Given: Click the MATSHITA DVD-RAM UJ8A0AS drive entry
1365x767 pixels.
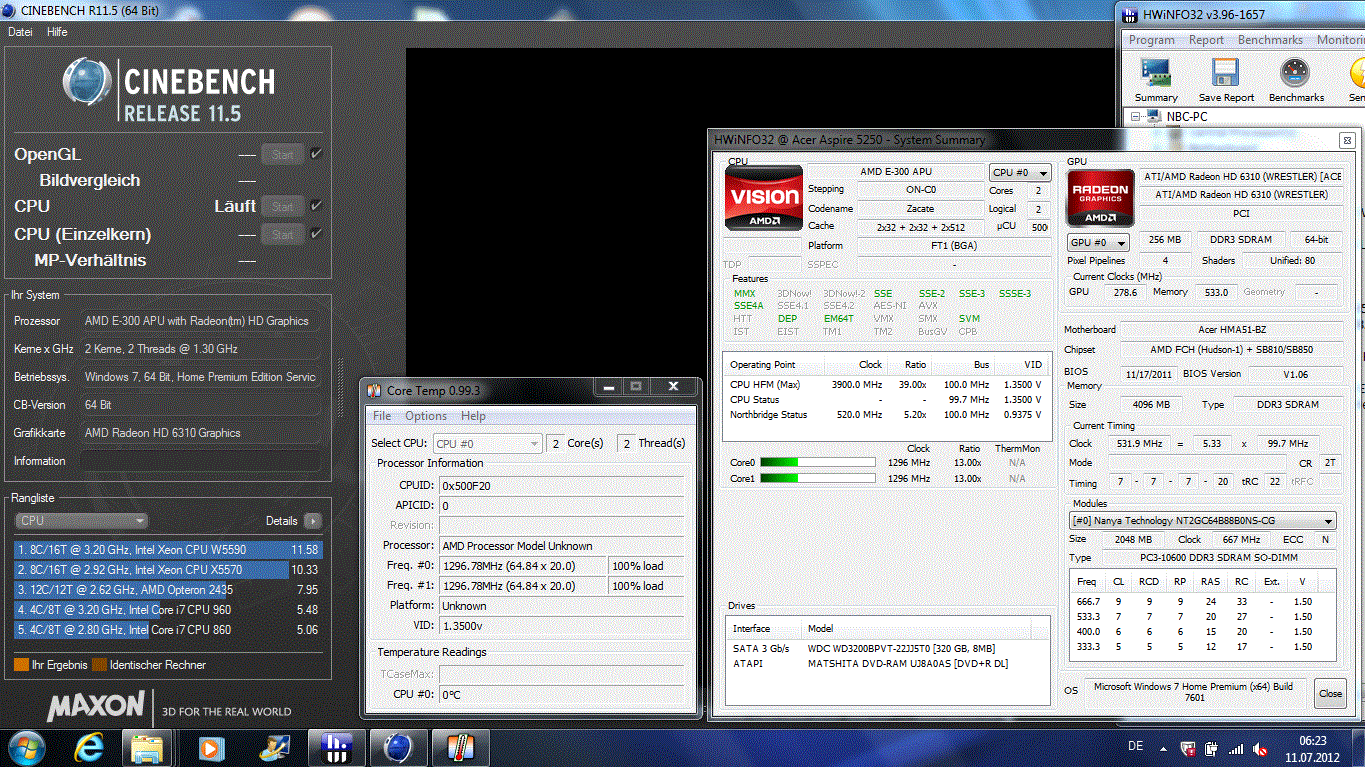Looking at the screenshot, I should pyautogui.click(x=888, y=663).
